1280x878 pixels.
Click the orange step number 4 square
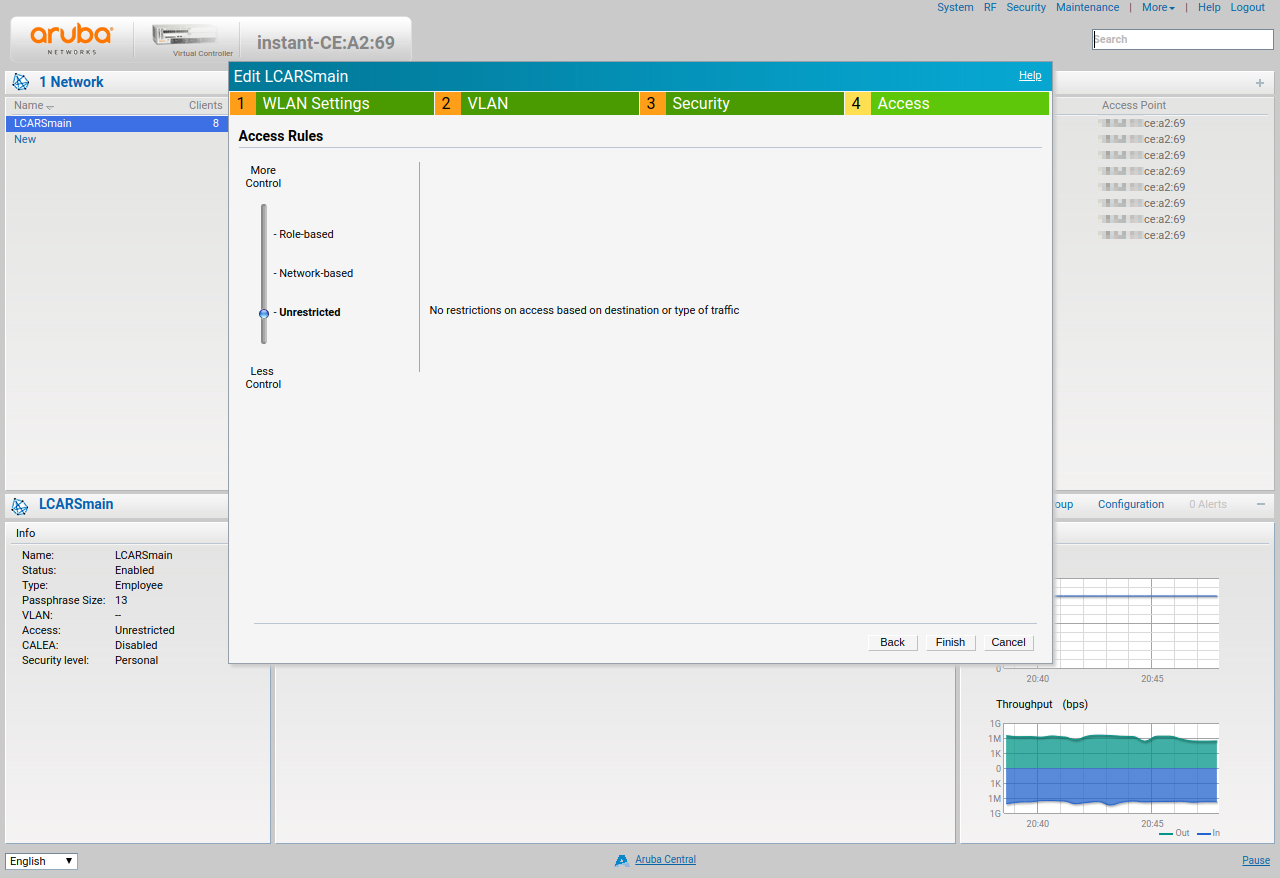(856, 103)
